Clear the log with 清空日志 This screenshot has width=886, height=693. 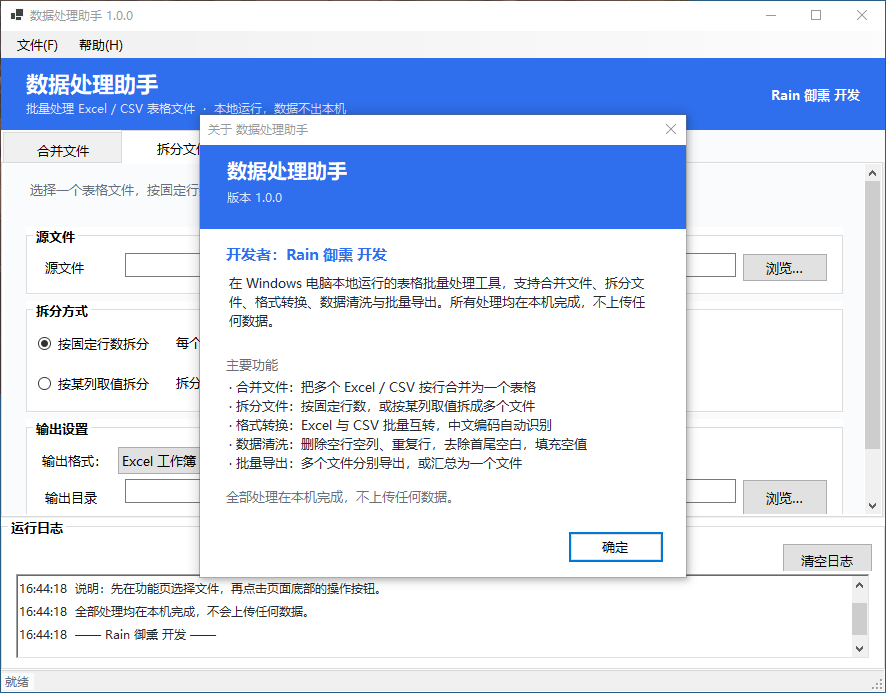click(827, 560)
